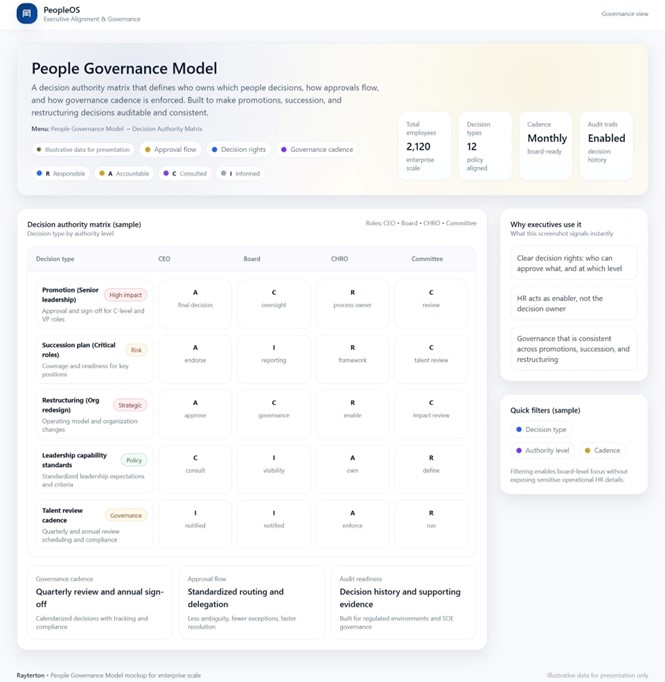
Task: Click the C Consulted legend chip
Action: coord(185,174)
